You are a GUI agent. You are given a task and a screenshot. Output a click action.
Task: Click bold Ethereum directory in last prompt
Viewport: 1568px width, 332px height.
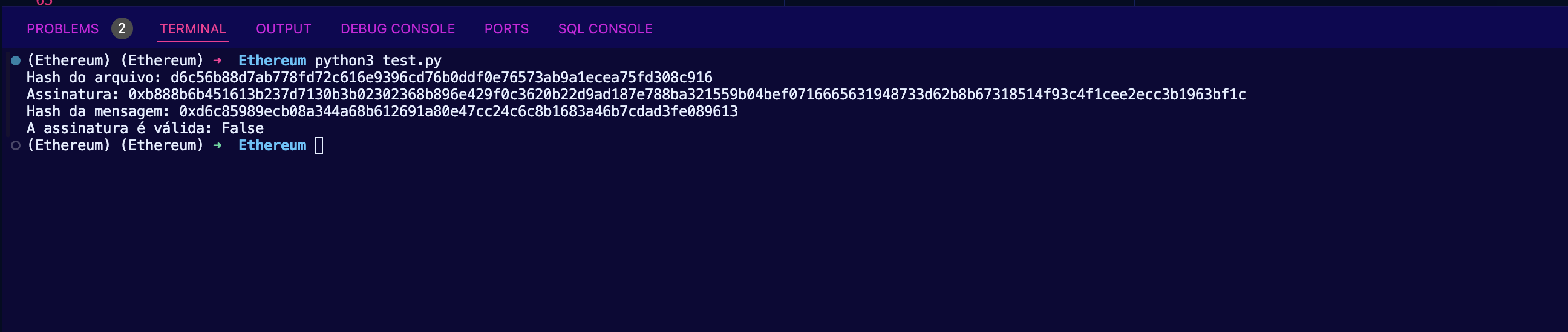272,145
